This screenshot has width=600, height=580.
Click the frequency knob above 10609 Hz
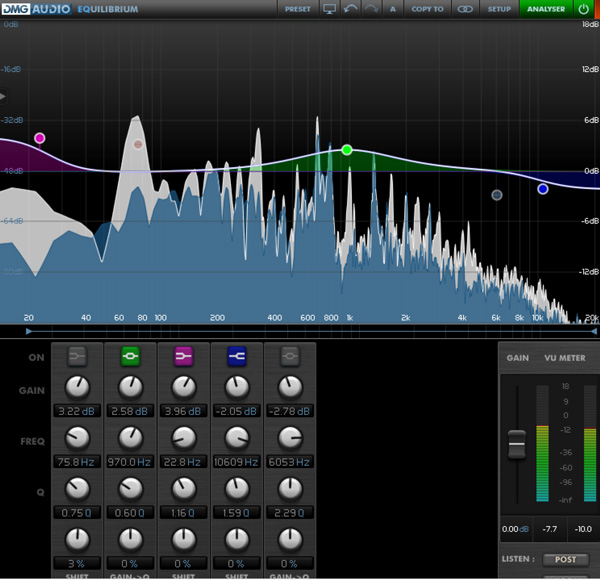pyautogui.click(x=237, y=438)
